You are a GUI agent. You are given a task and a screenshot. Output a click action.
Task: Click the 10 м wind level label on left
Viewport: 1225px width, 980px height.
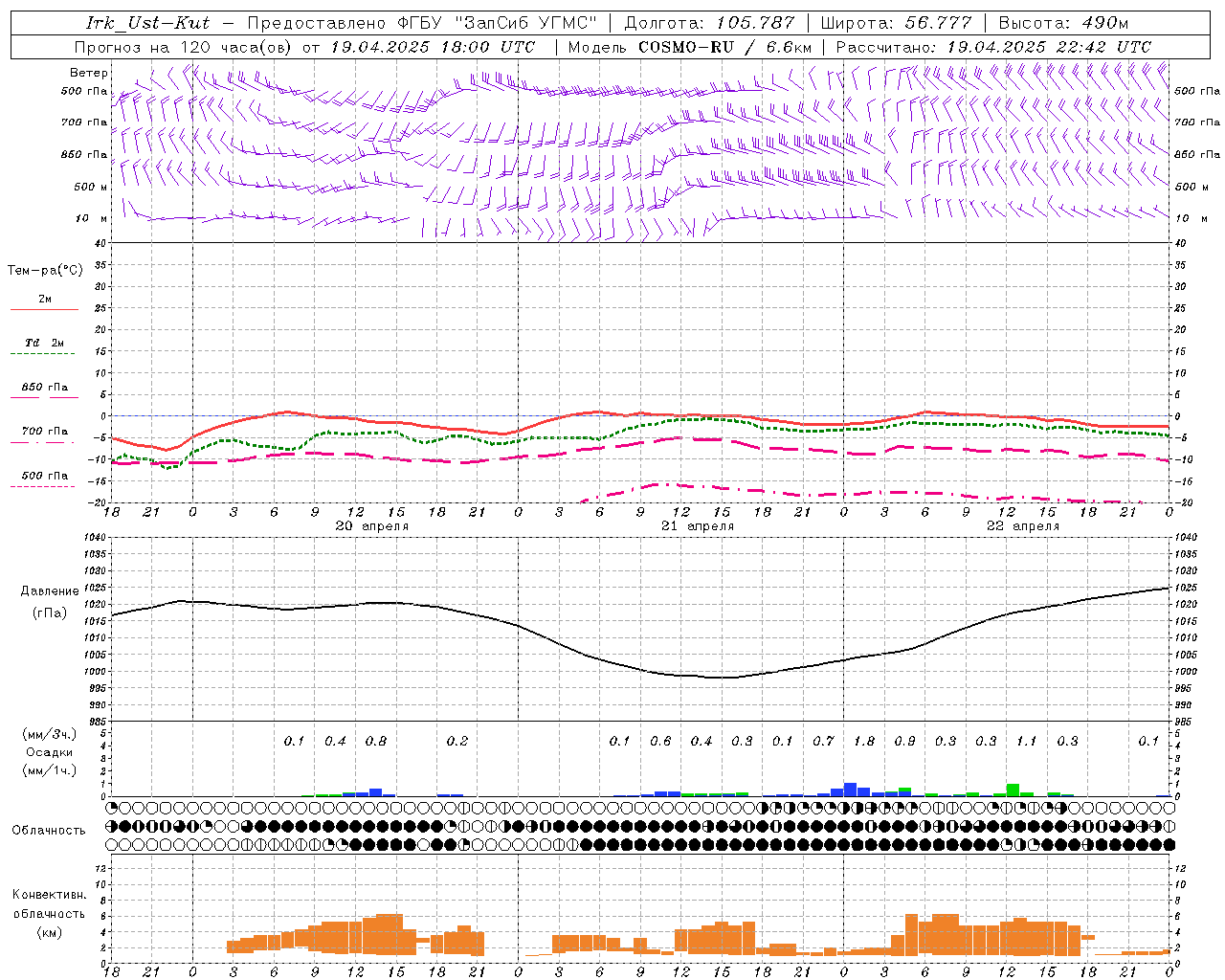[x=92, y=218]
